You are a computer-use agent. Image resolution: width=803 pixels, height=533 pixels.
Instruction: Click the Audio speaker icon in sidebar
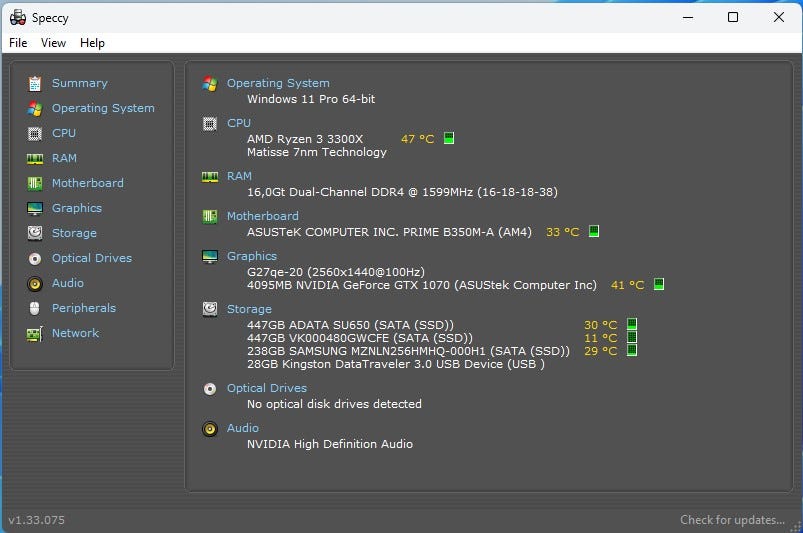point(35,284)
